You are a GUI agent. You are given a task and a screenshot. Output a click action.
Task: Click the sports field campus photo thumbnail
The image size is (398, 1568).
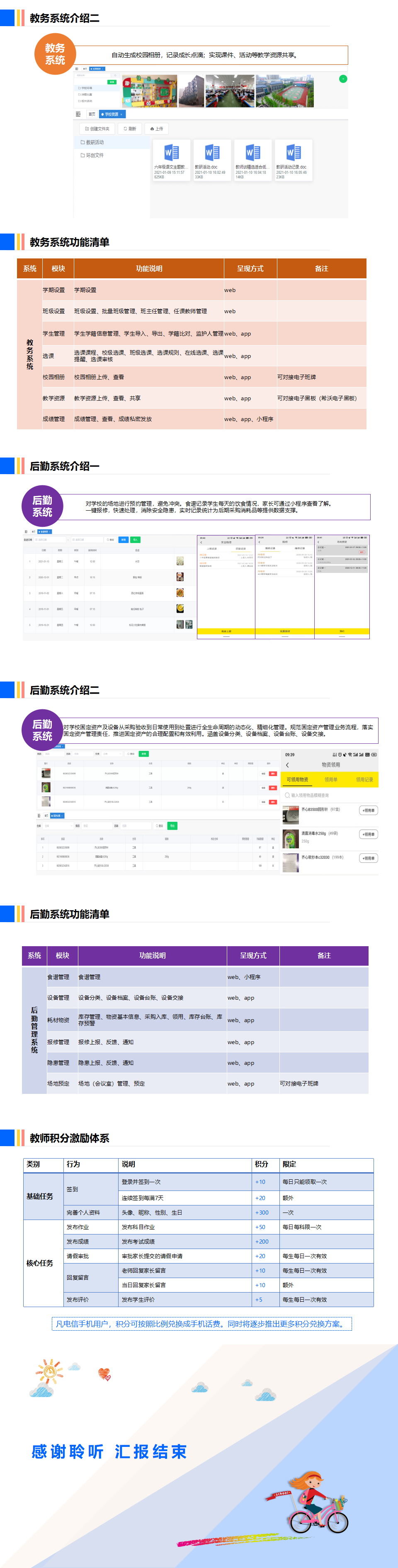pos(284,91)
